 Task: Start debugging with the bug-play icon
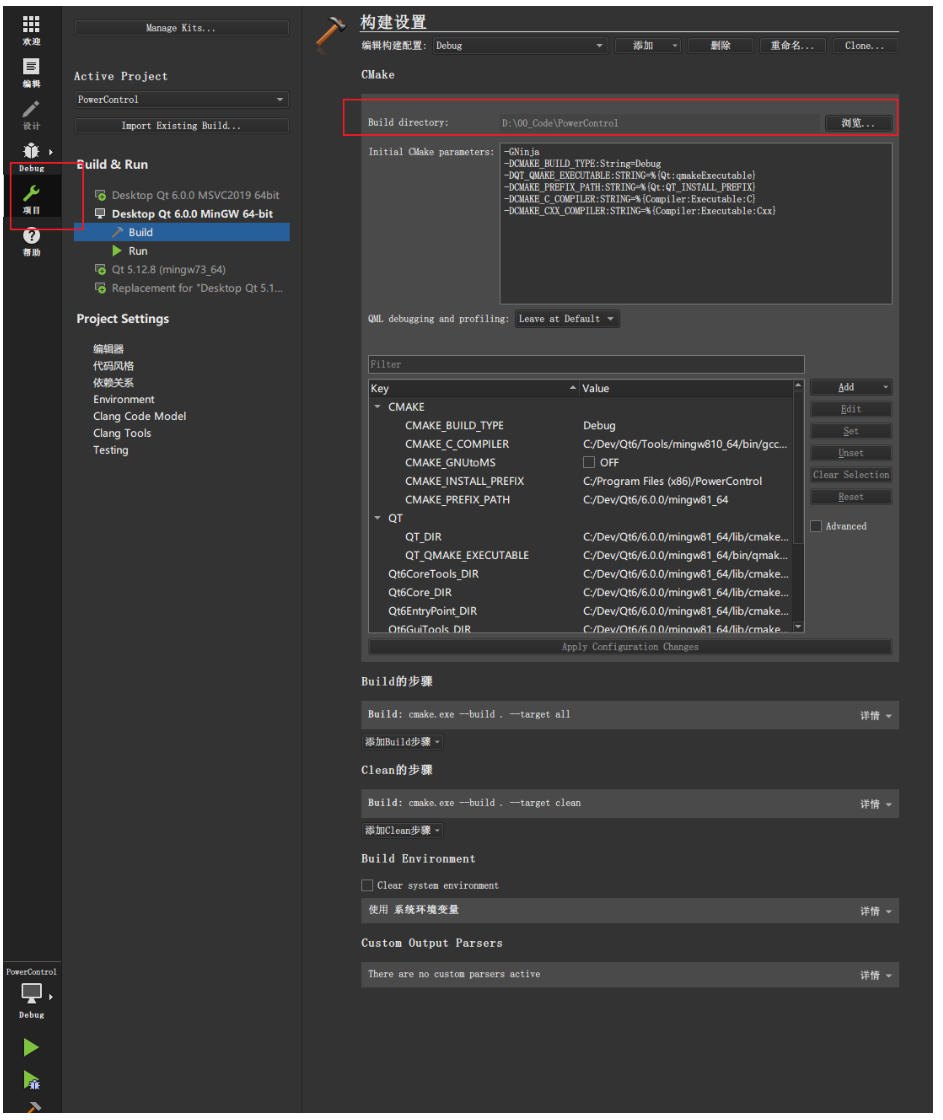click(30, 1081)
